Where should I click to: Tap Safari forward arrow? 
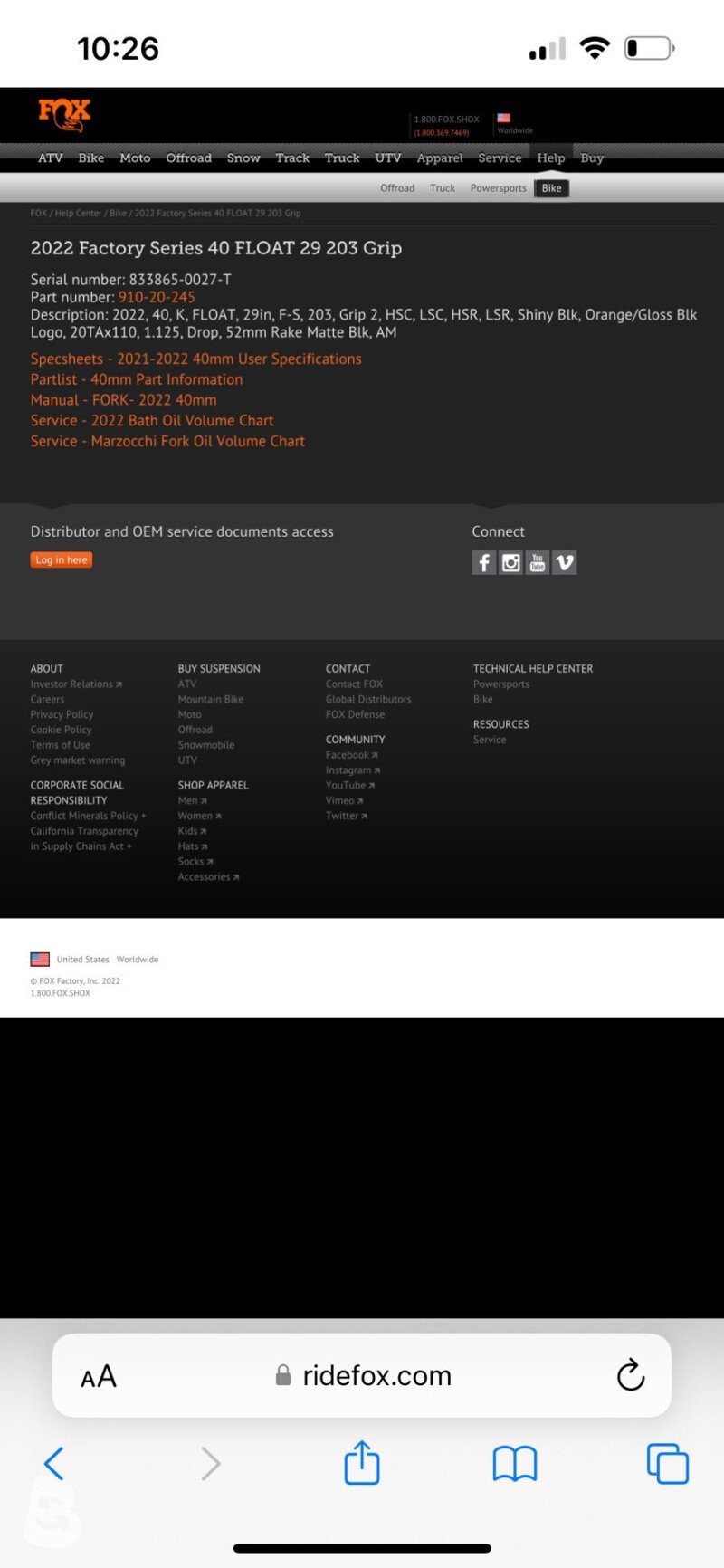point(210,1463)
